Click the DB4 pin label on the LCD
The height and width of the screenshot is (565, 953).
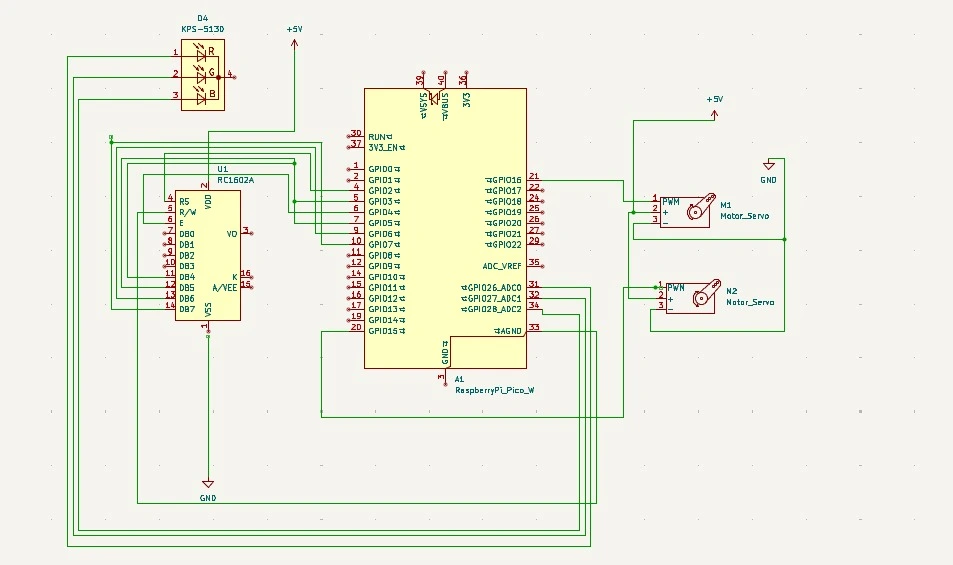tap(187, 277)
